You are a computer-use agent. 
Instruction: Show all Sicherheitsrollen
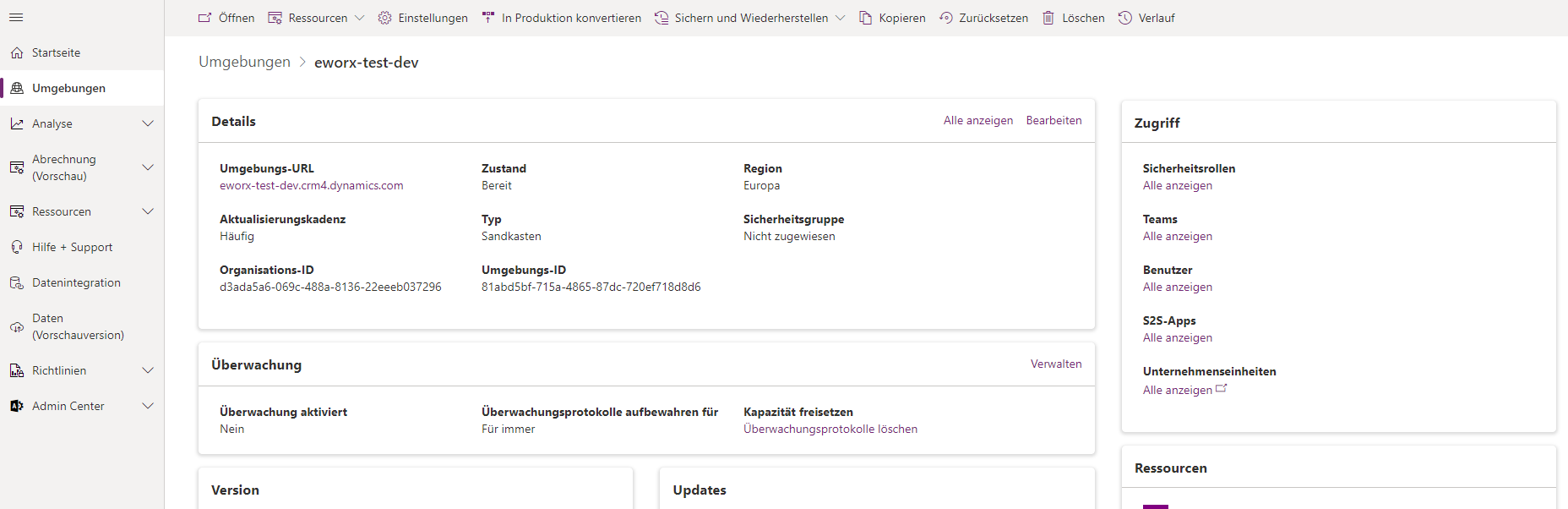click(x=1178, y=186)
